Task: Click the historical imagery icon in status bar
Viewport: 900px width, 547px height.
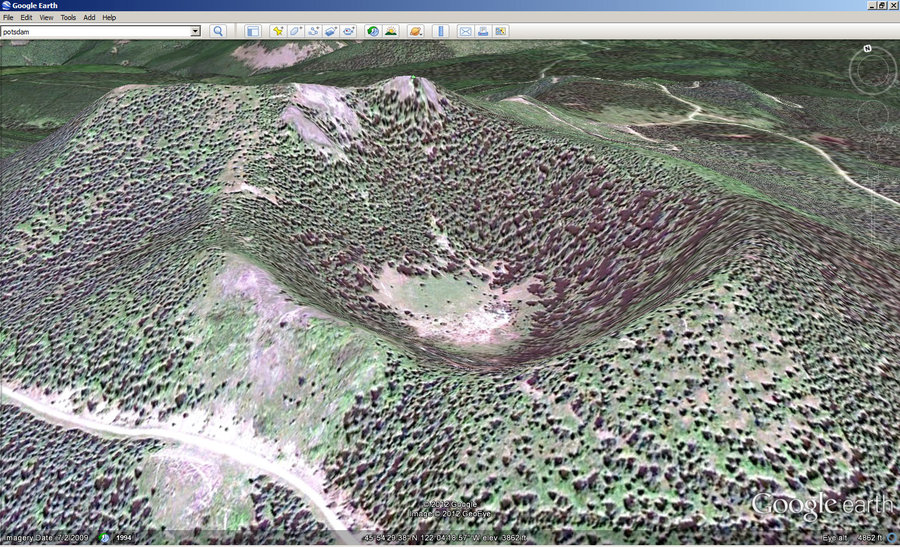Action: [x=104, y=538]
